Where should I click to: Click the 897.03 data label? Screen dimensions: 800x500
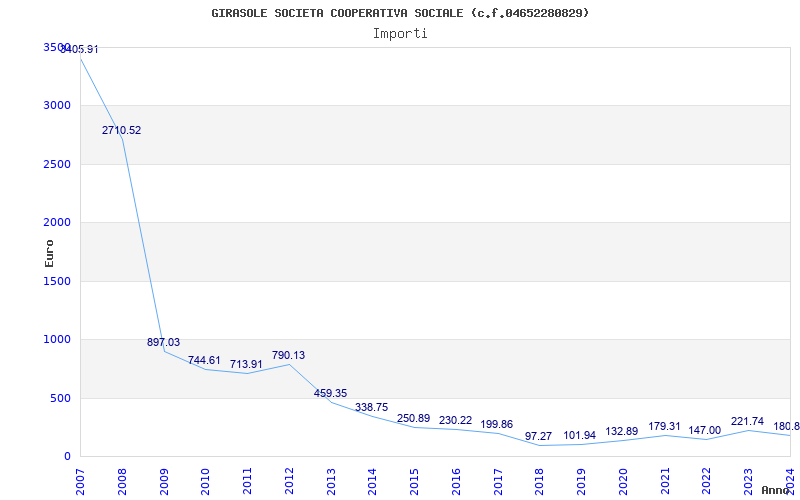pyautogui.click(x=163, y=342)
